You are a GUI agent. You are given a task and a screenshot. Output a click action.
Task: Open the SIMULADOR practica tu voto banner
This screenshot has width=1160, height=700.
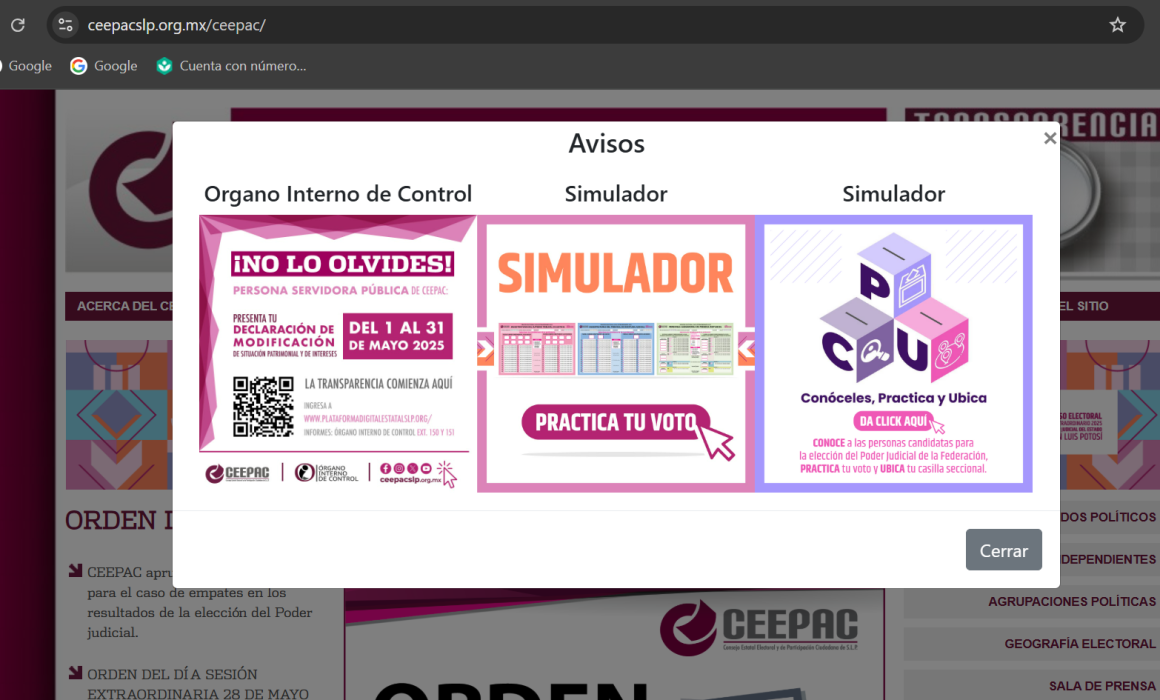616,354
